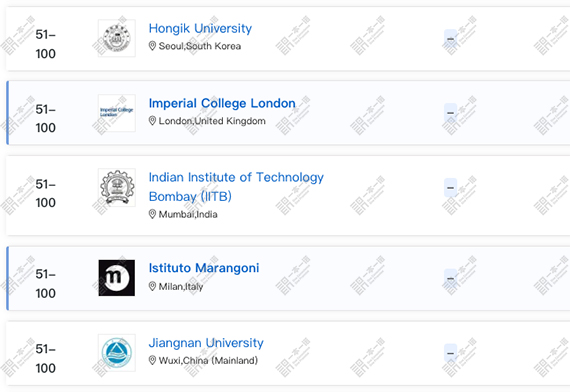This screenshot has height=392, width=570.
Task: Click the Jiangnan University round logo
Action: [117, 353]
